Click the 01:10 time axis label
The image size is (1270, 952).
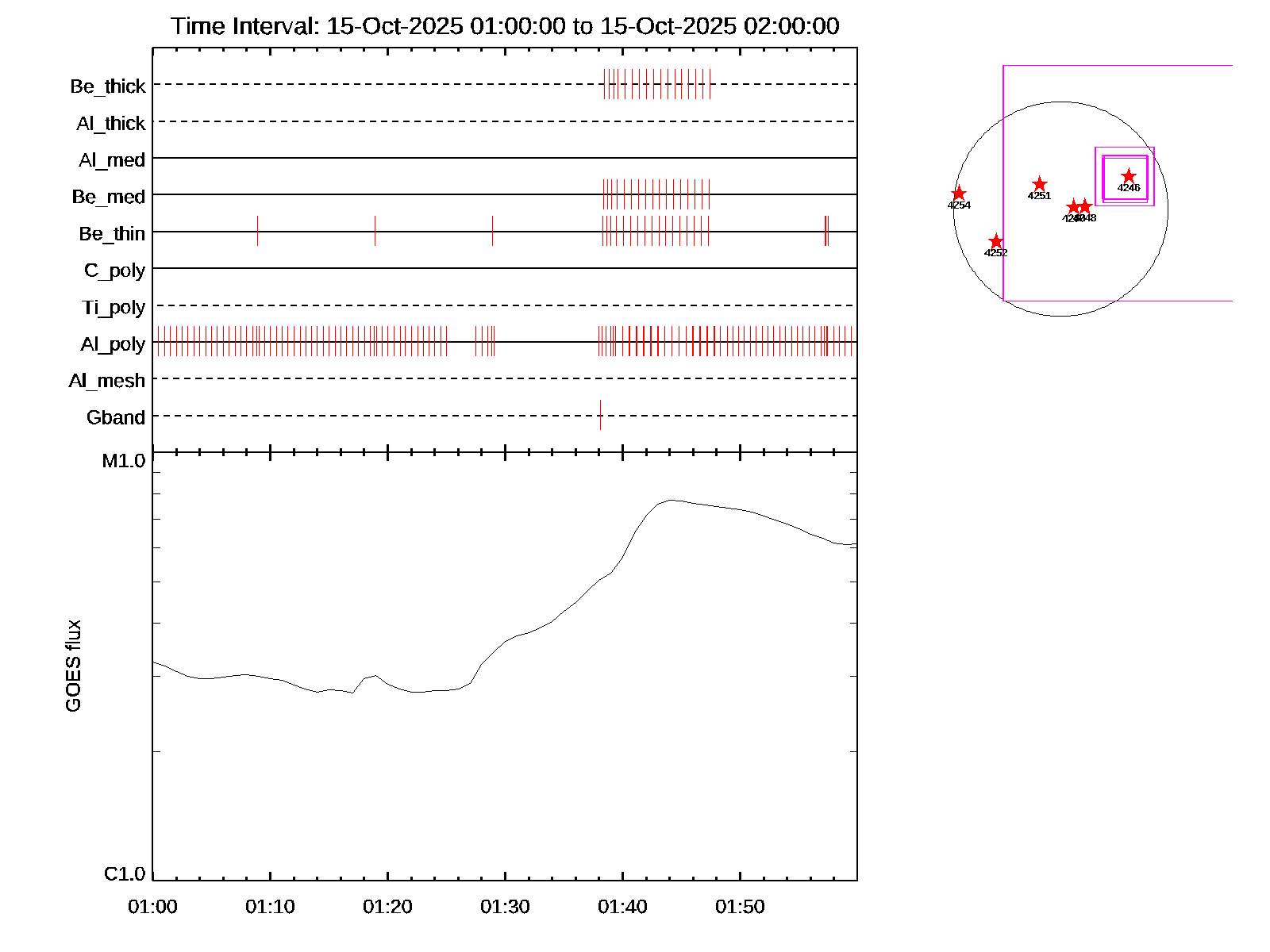(270, 907)
